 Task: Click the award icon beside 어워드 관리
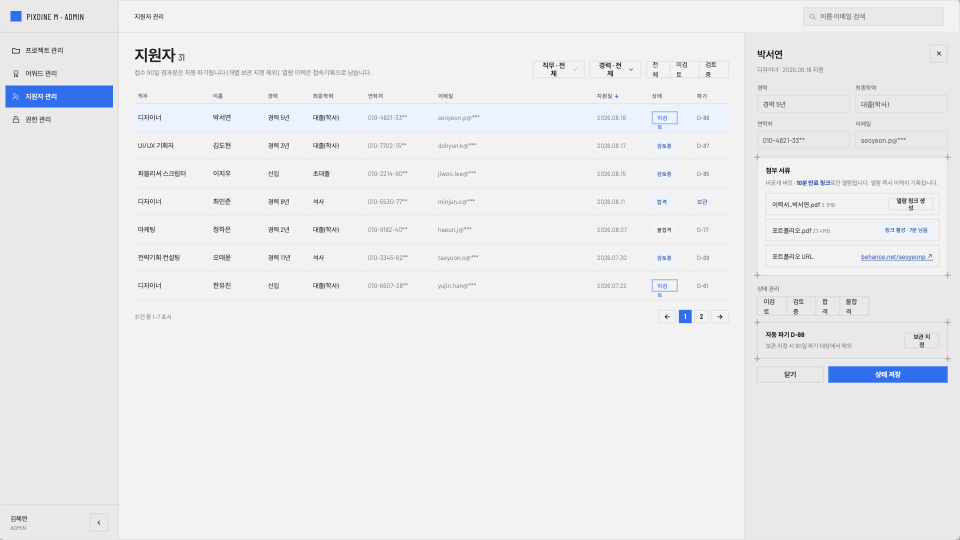[x=16, y=73]
